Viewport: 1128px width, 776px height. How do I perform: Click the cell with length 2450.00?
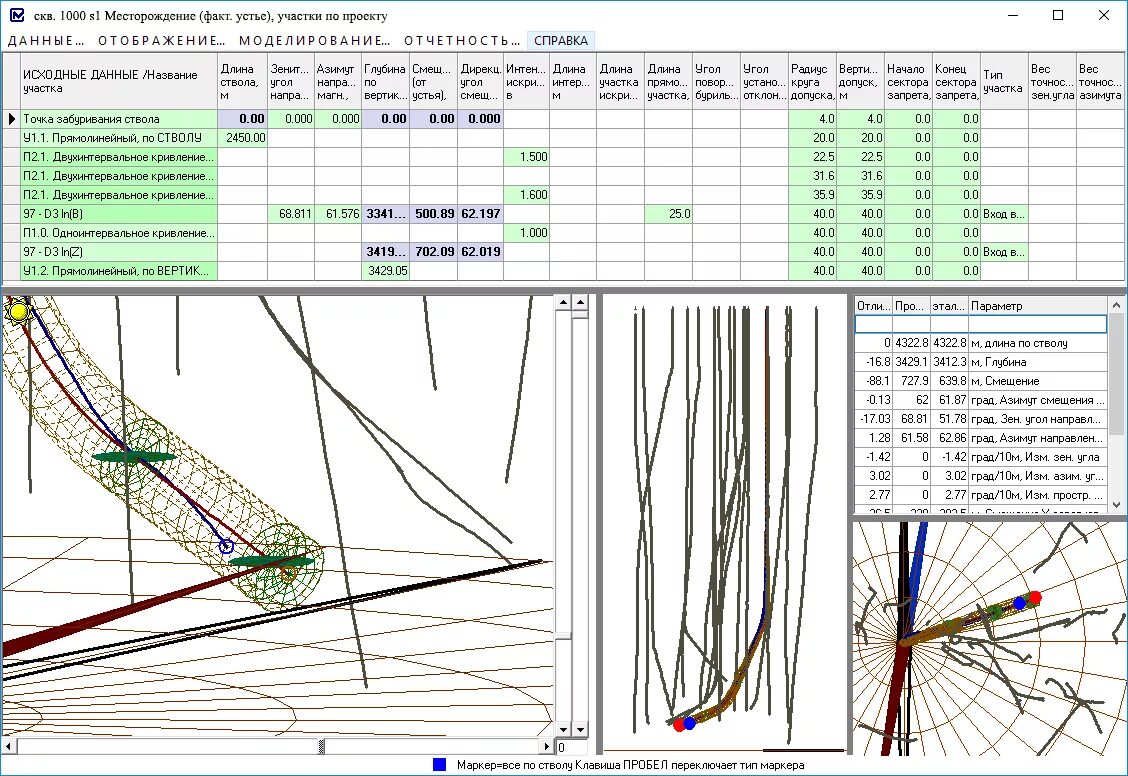[242, 137]
